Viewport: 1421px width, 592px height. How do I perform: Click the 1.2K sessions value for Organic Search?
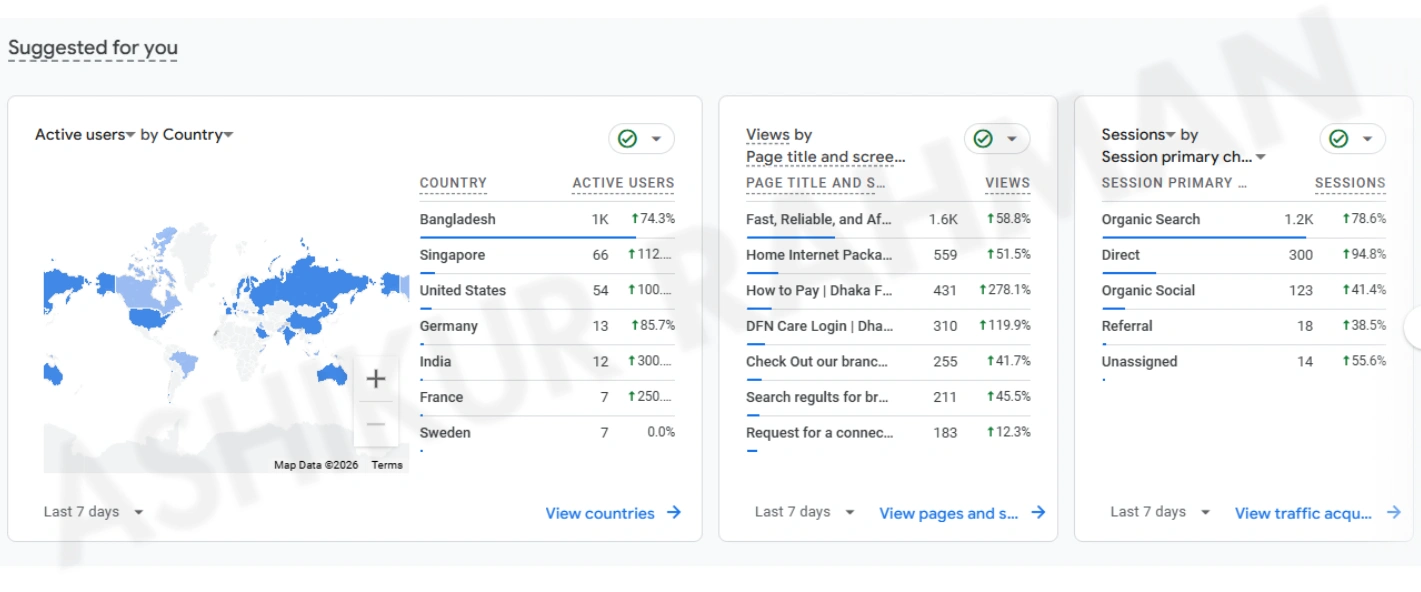tap(1299, 219)
